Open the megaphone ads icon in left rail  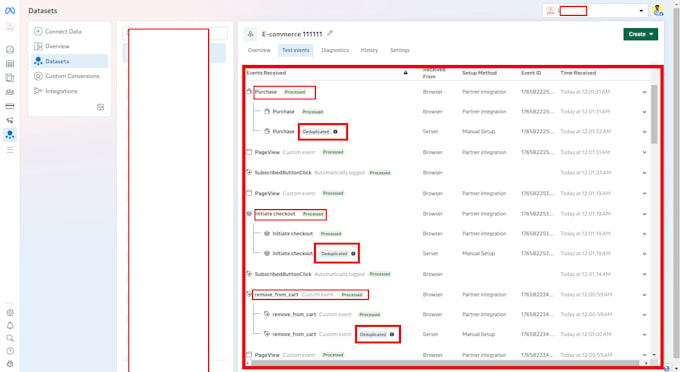pyautogui.click(x=10, y=120)
